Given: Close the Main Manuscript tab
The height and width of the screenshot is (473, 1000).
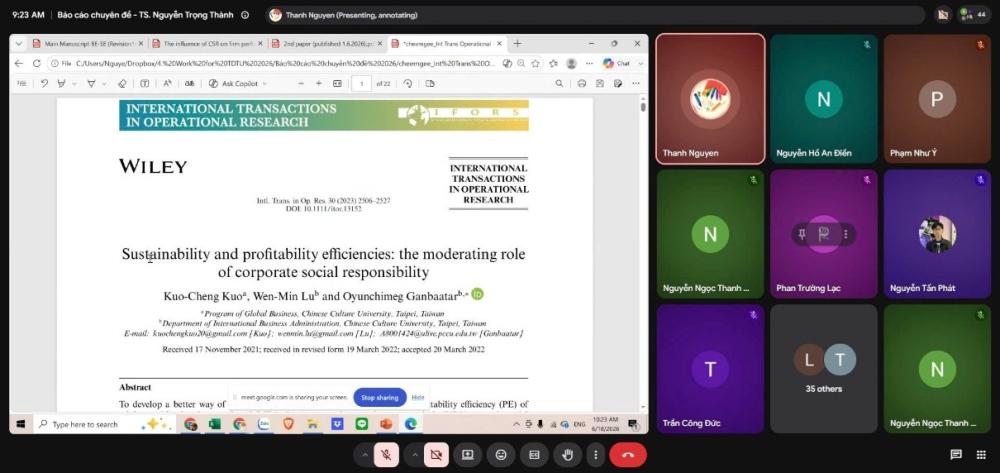Looking at the screenshot, I should click(x=140, y=44).
